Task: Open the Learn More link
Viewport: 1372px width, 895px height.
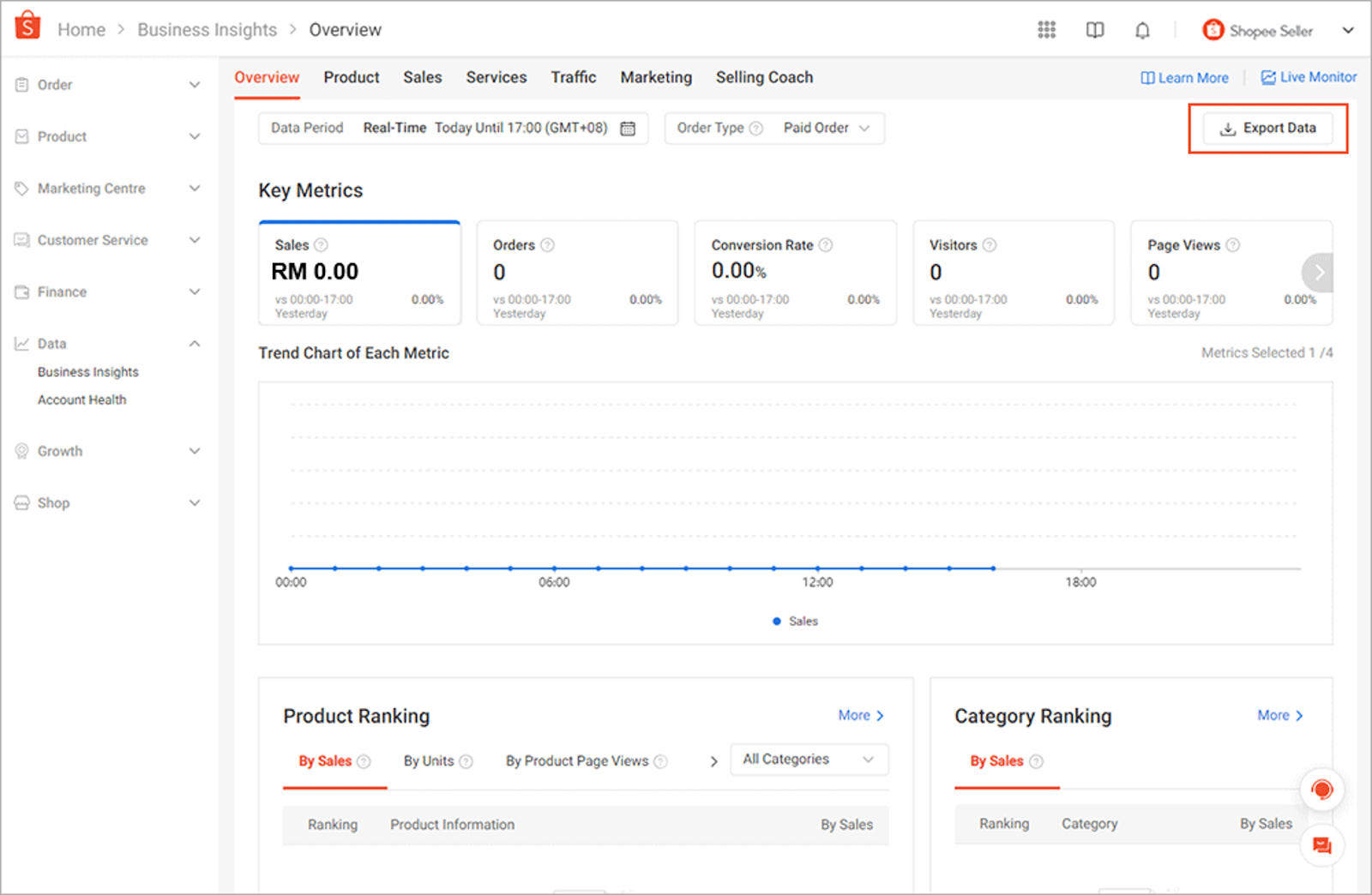Action: click(x=1184, y=78)
